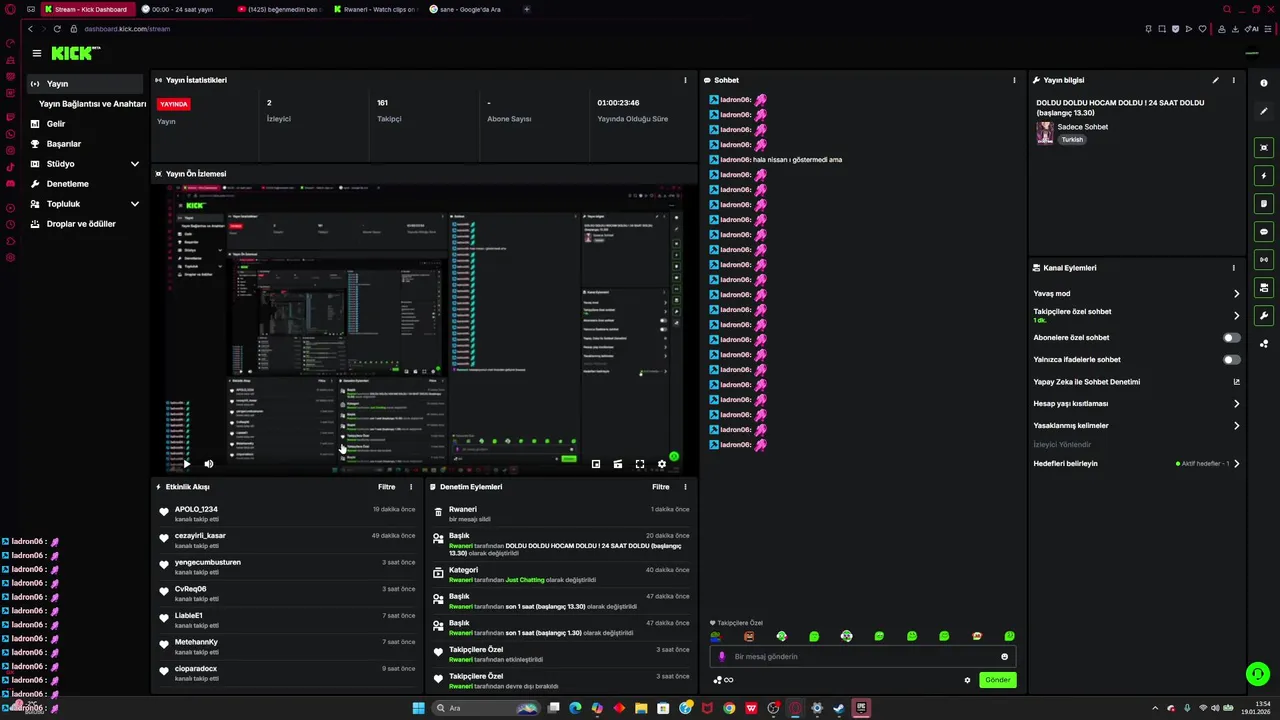This screenshot has height=720, width=1280.
Task: Expand the Topluluk sidebar section
Action: [134, 204]
